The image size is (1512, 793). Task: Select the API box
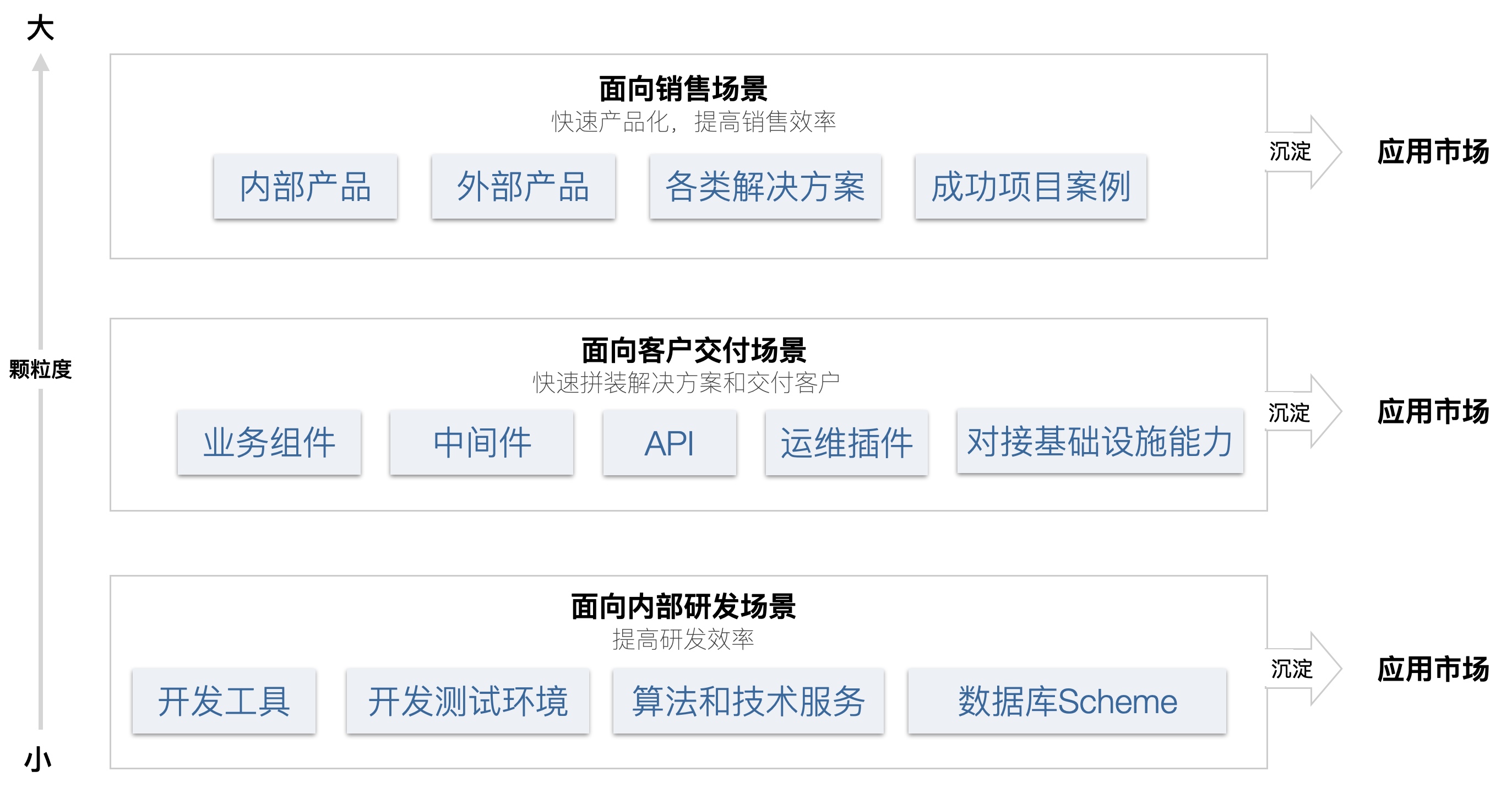[x=669, y=442]
